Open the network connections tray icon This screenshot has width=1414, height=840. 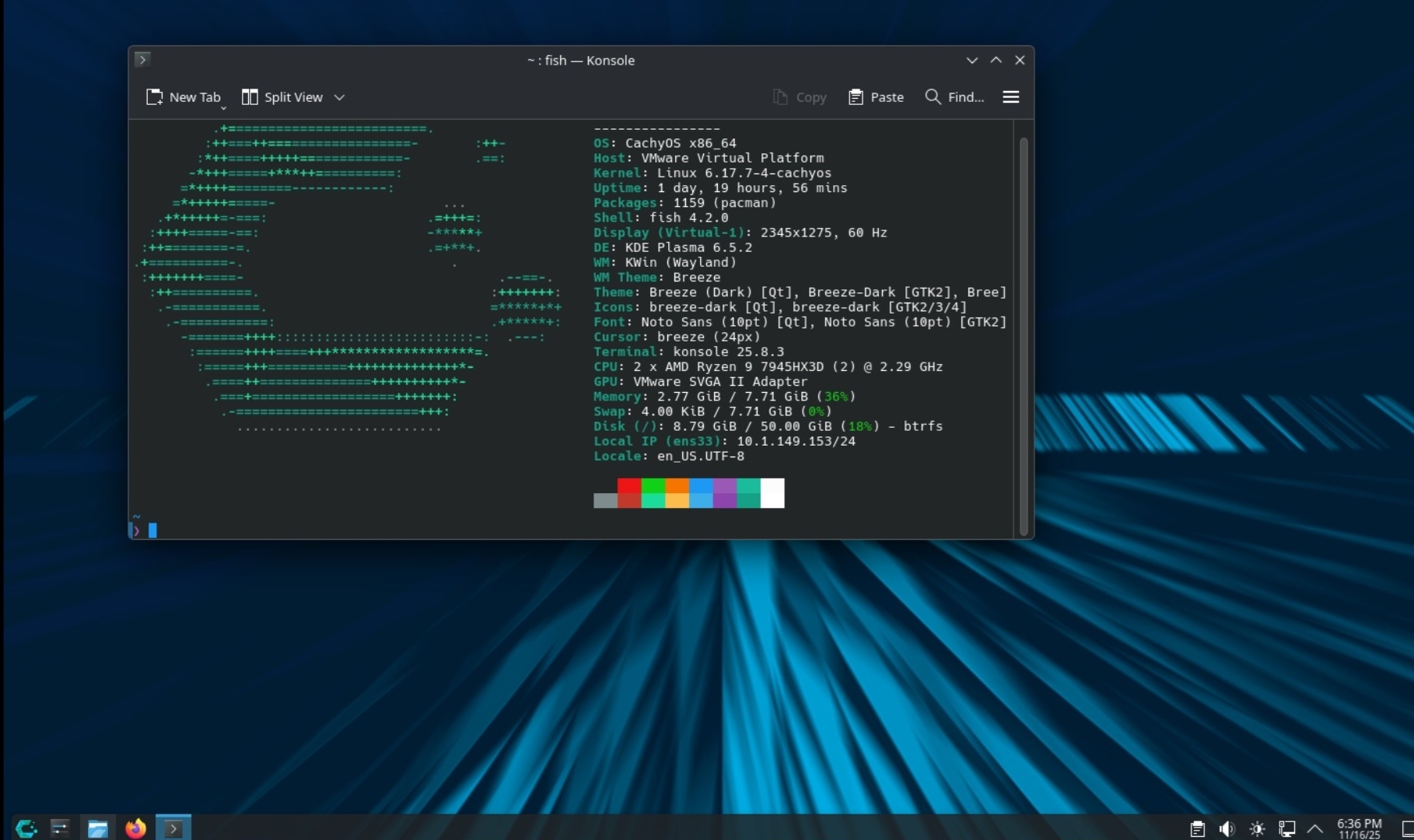pos(1286,829)
